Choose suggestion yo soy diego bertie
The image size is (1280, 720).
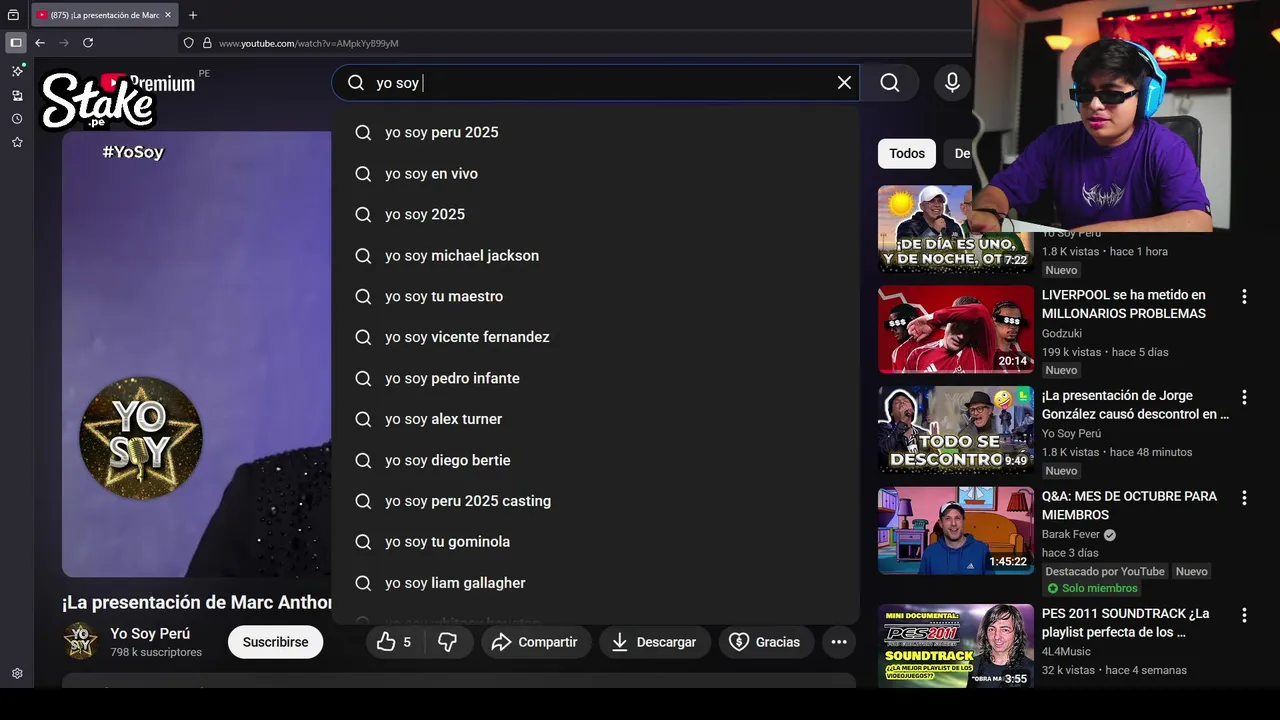click(x=596, y=460)
